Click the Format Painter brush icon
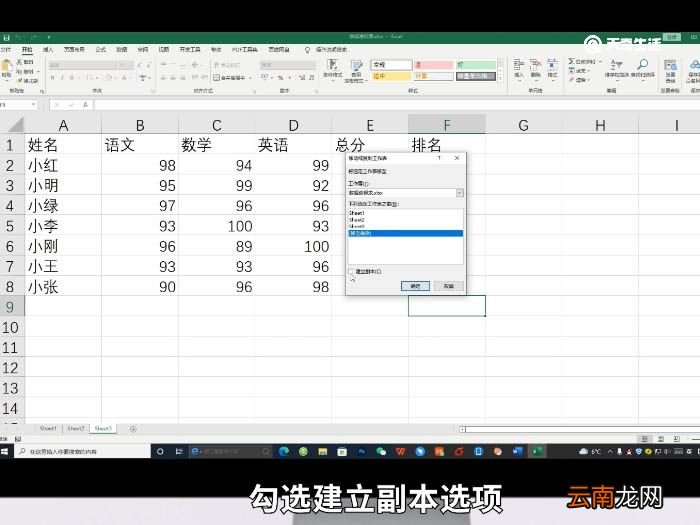The height and width of the screenshot is (525, 700). click(x=20, y=81)
